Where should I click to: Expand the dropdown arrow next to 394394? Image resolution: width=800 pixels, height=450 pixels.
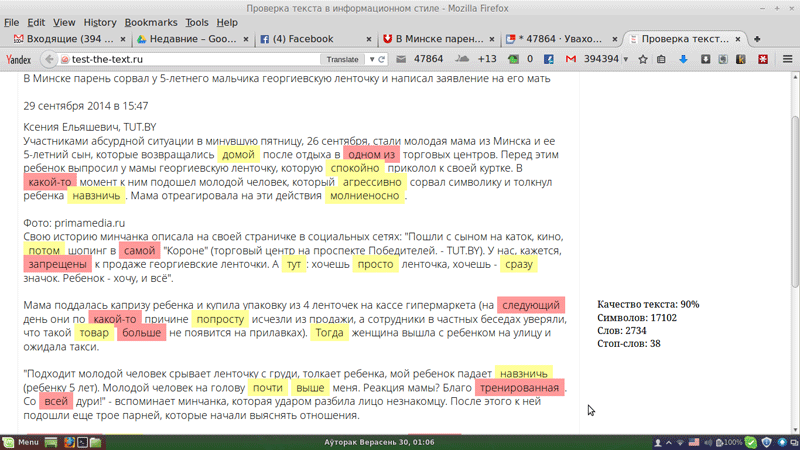click(628, 60)
